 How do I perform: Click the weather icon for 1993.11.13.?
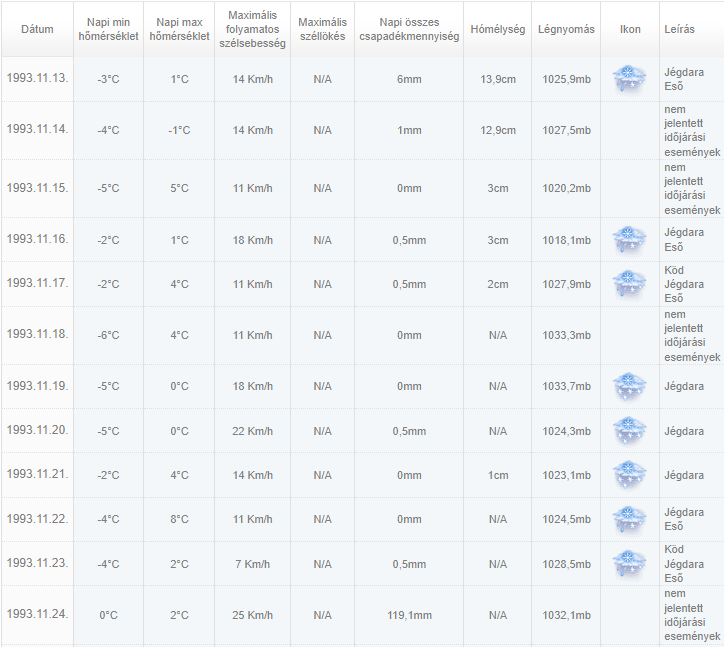(x=629, y=79)
